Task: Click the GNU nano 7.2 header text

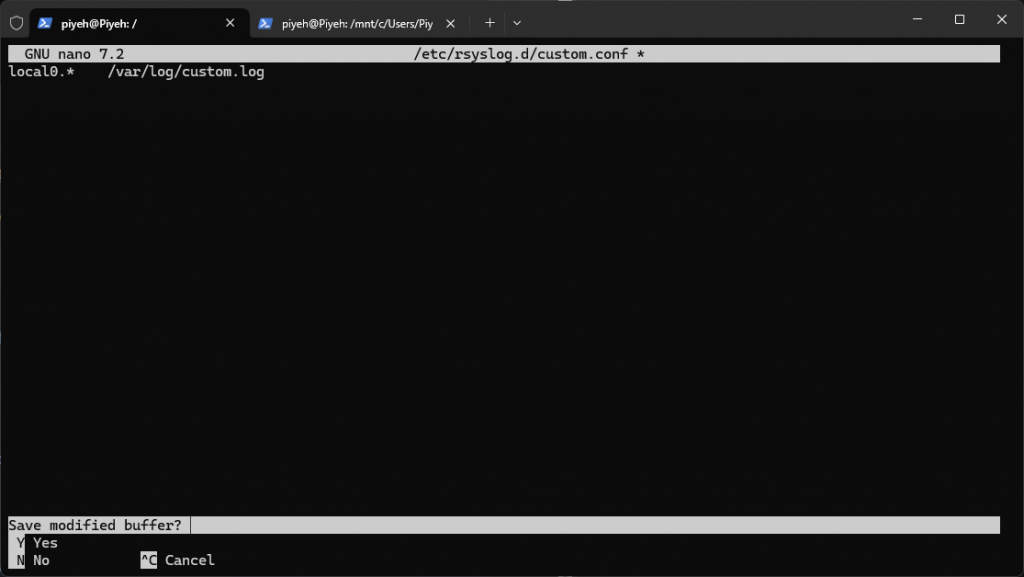Action: 74,54
